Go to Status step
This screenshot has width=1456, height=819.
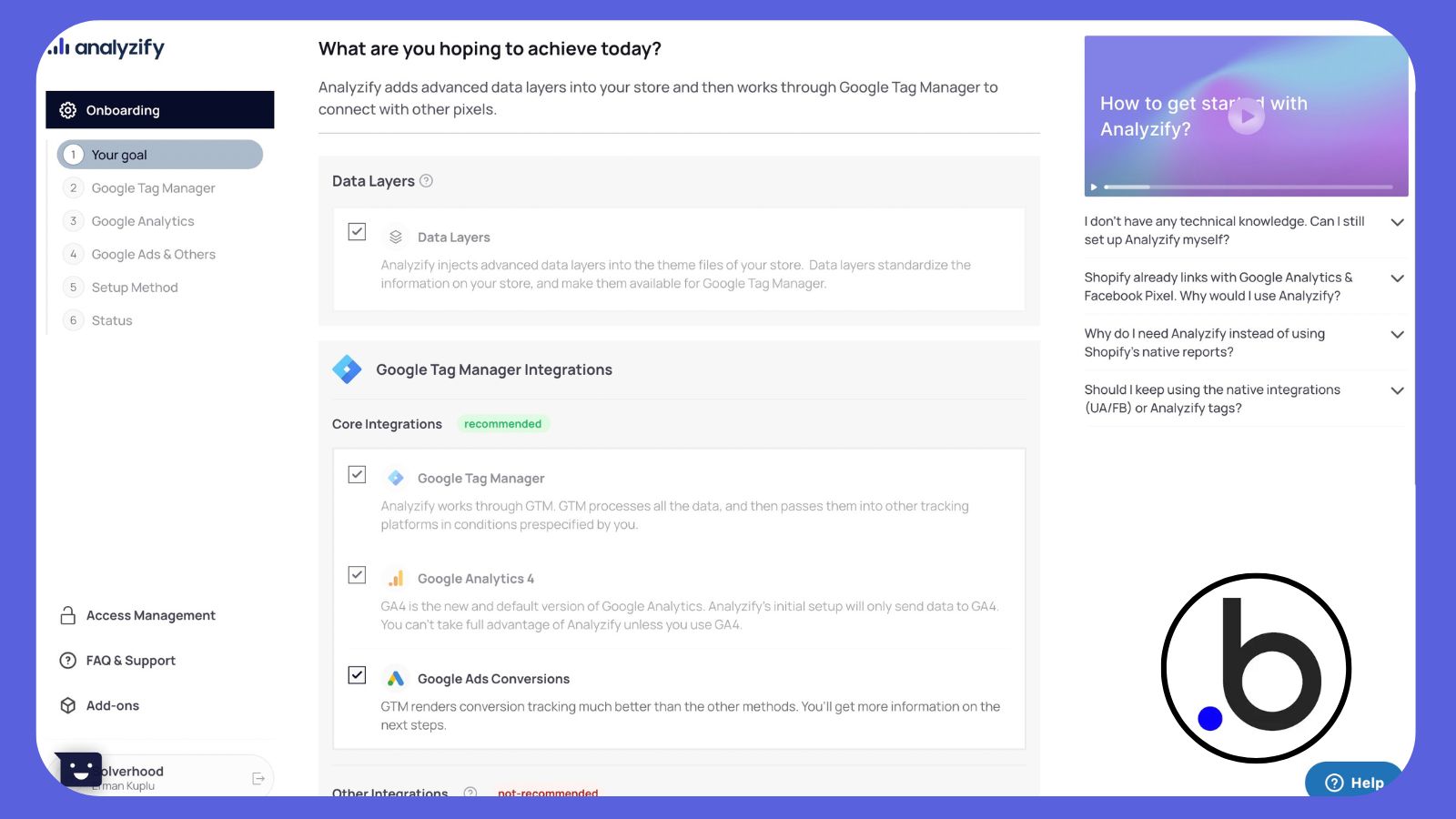tap(112, 320)
